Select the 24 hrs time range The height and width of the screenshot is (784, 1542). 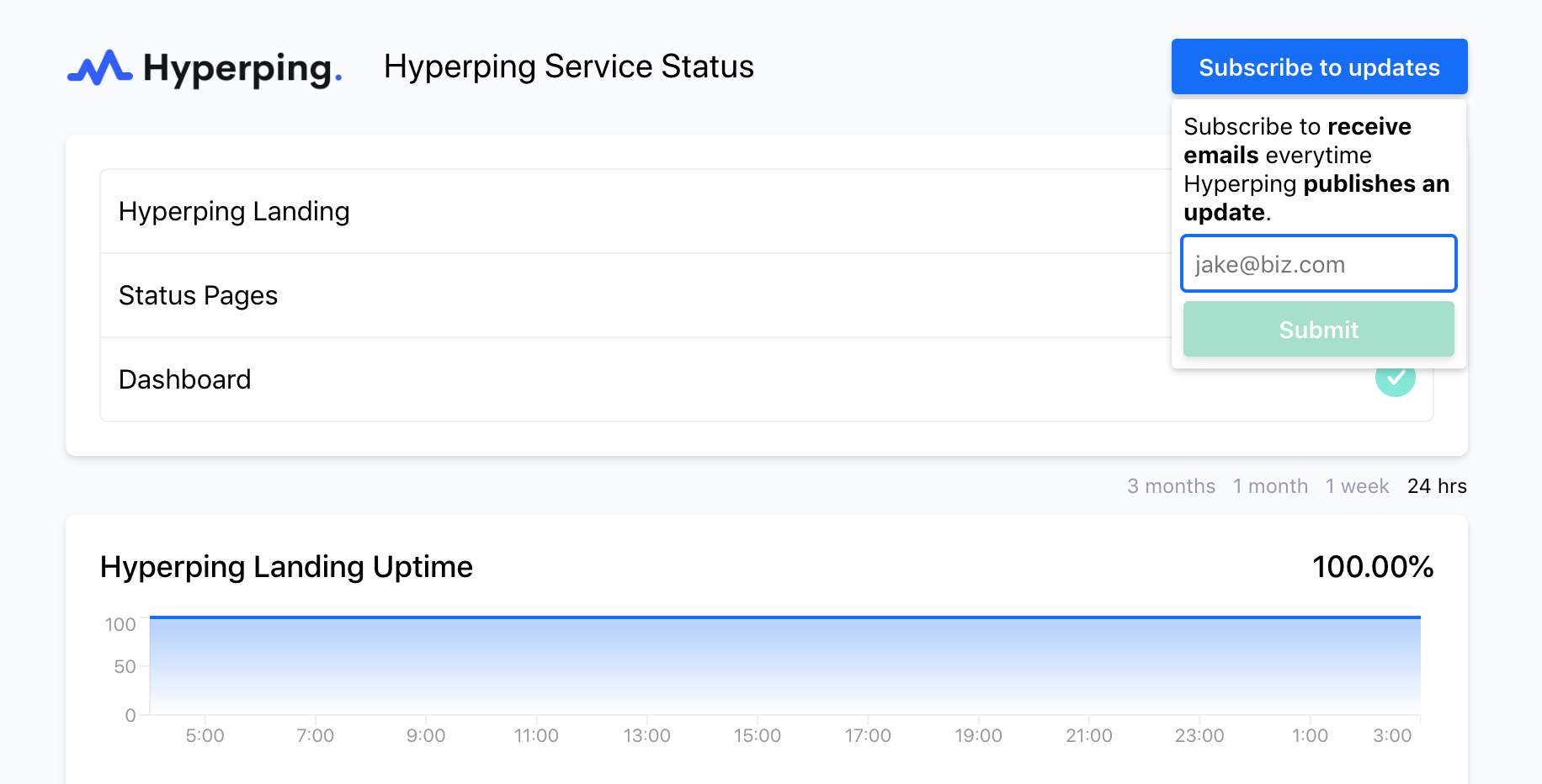click(x=1437, y=486)
